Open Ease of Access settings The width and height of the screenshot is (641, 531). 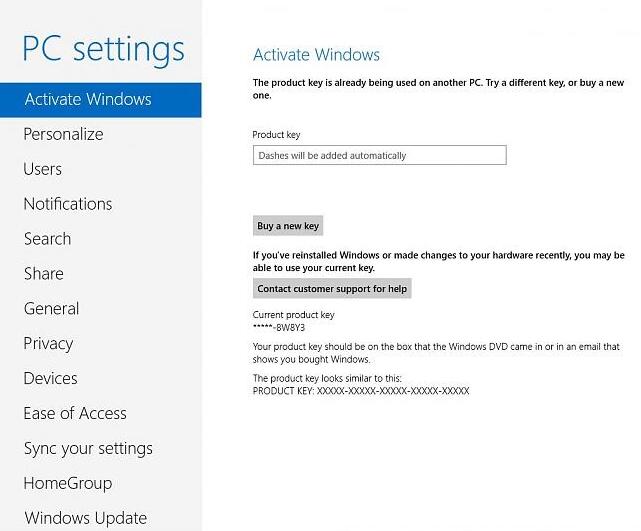(75, 413)
